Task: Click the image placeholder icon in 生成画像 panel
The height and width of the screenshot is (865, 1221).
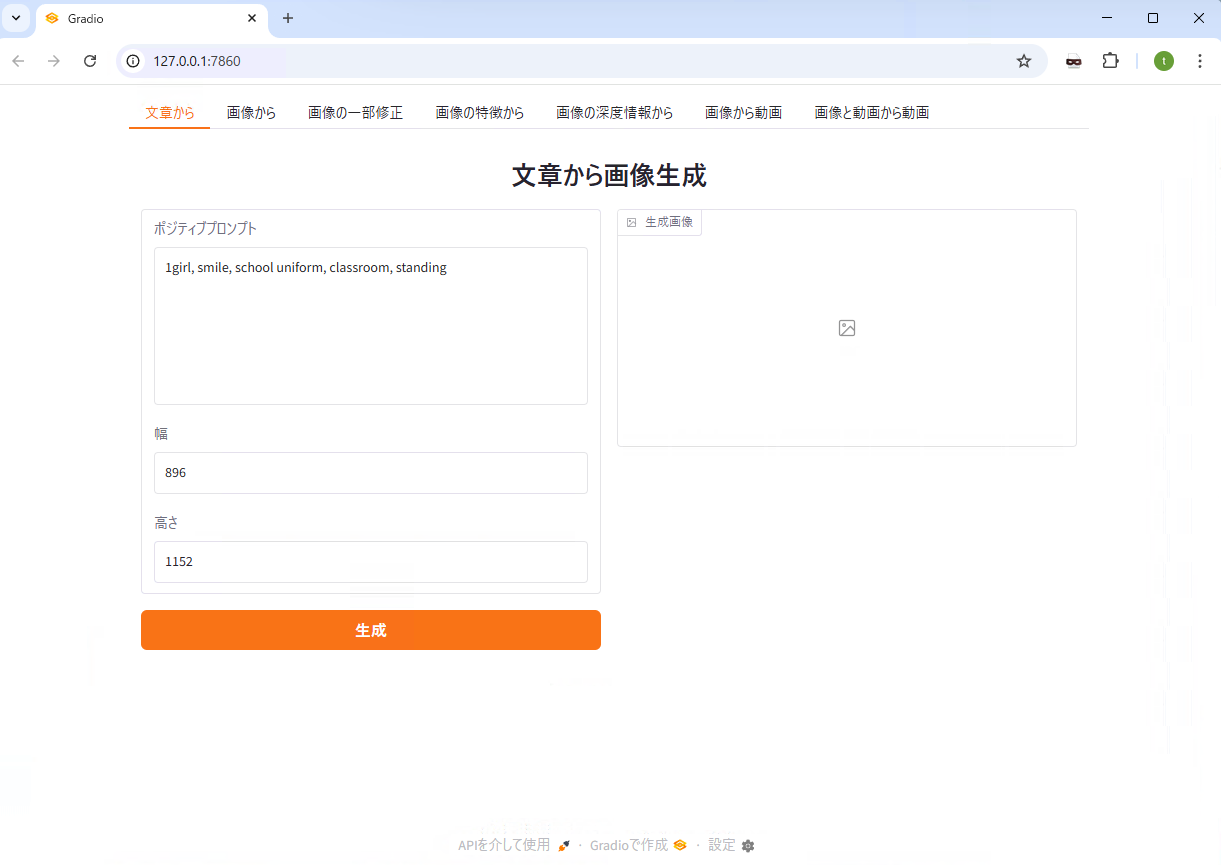Action: click(x=847, y=328)
